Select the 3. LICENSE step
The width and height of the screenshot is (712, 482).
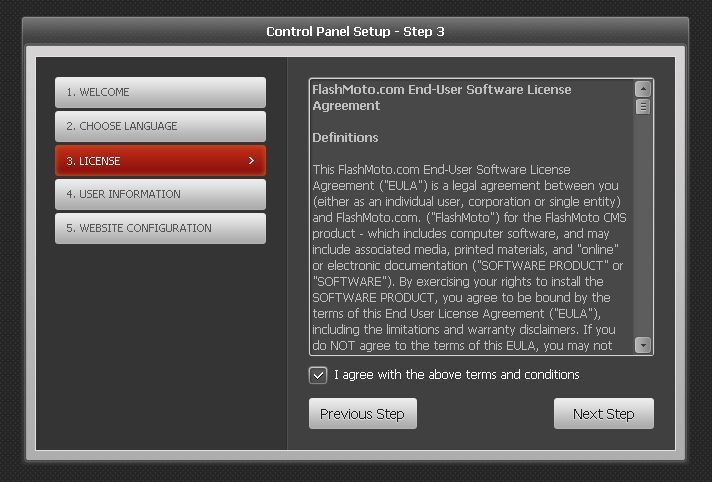click(160, 161)
